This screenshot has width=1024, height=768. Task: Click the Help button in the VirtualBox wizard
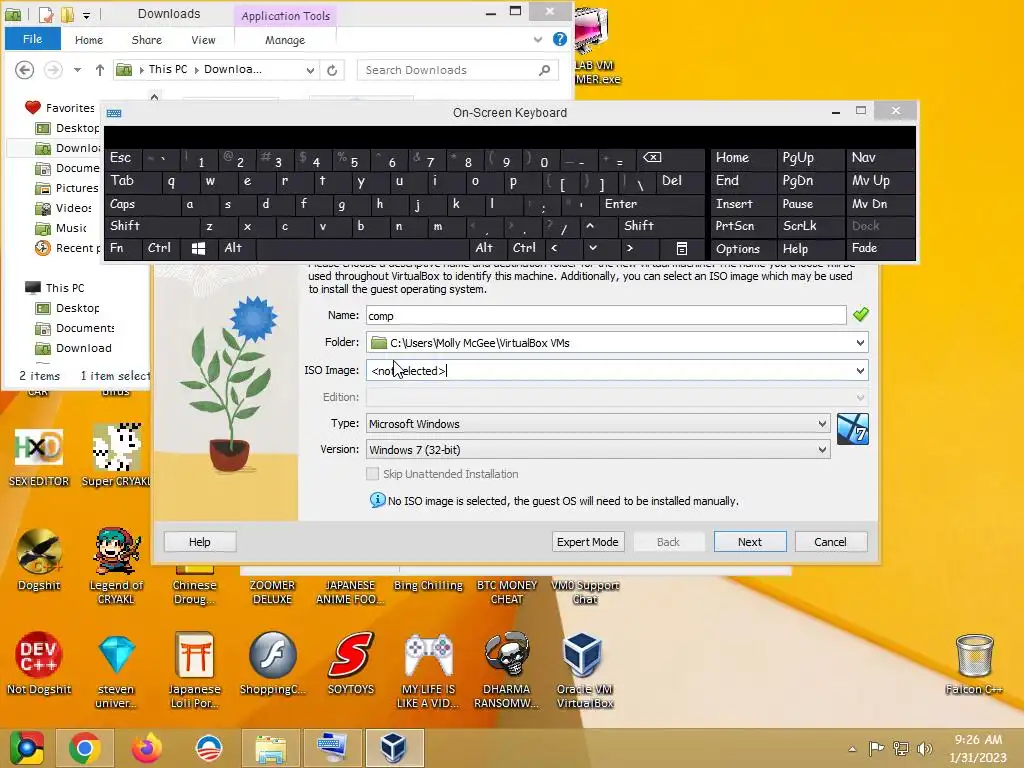click(x=199, y=541)
